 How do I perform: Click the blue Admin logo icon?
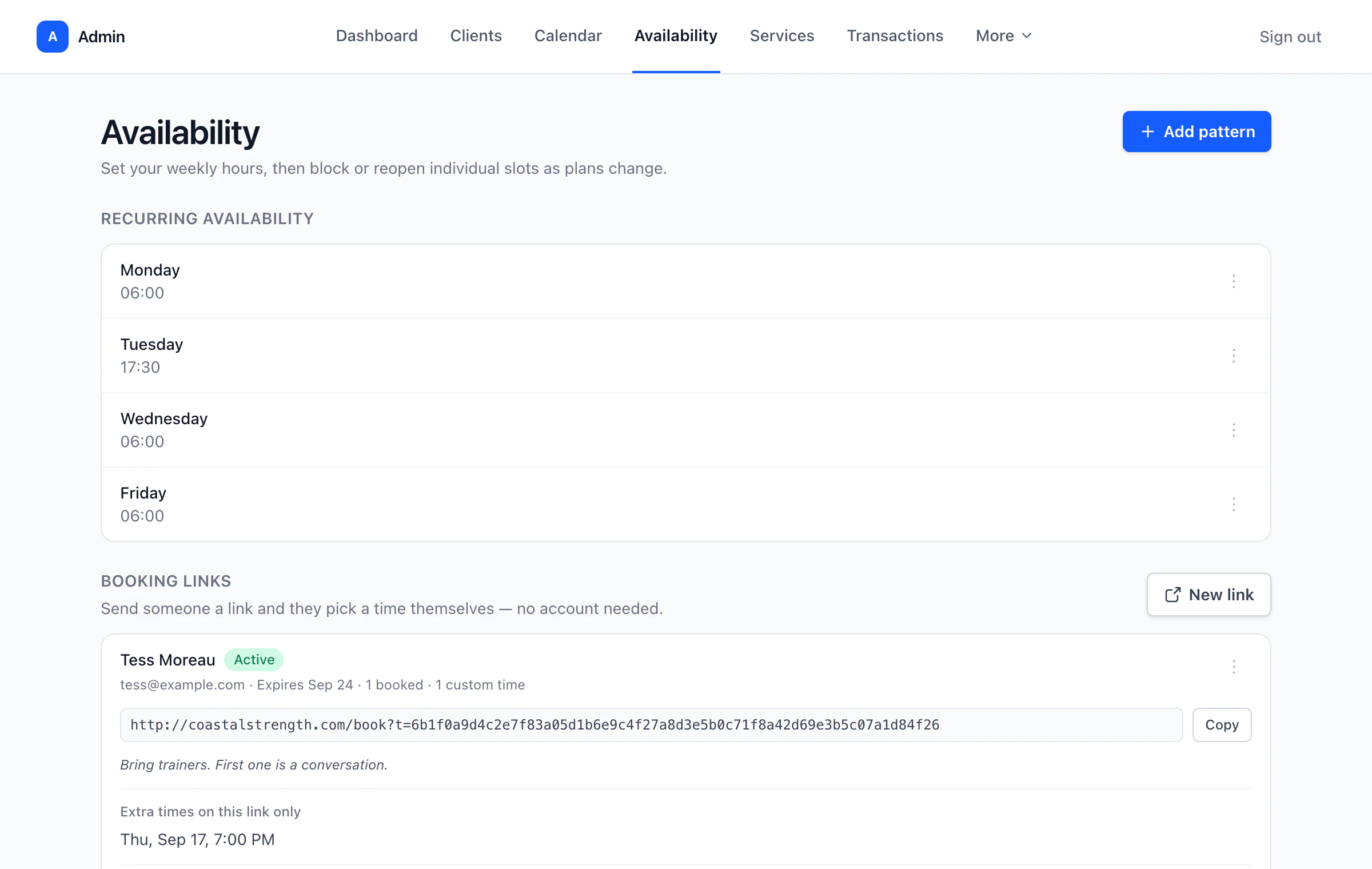53,37
